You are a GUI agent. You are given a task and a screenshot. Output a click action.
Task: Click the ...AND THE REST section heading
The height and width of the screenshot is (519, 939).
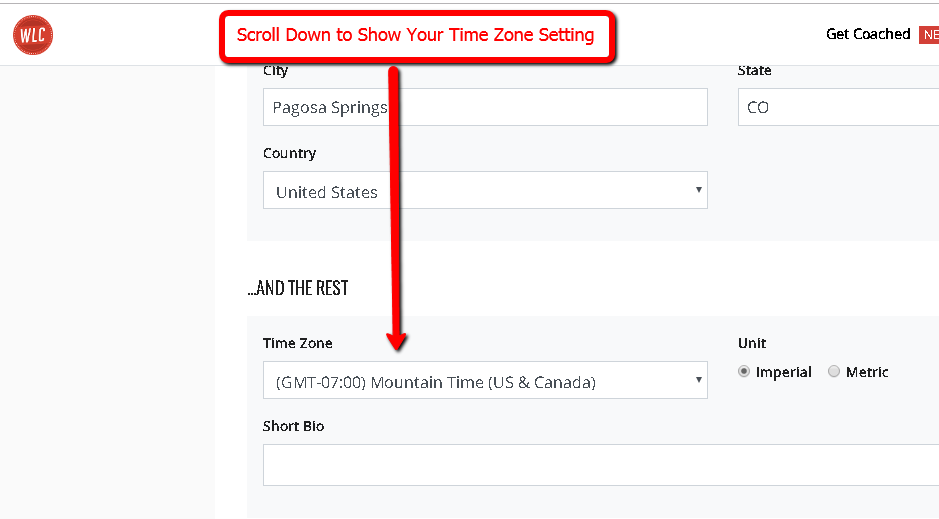click(x=298, y=288)
